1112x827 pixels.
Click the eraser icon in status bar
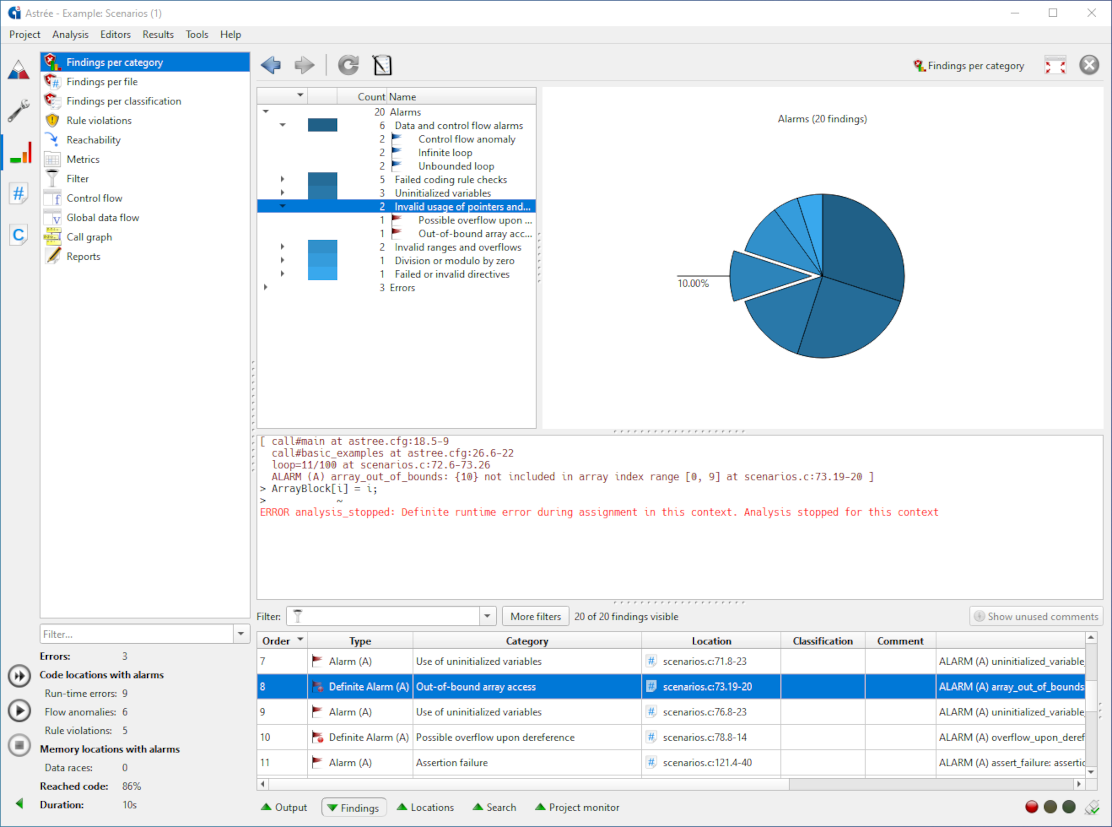tap(1092, 807)
